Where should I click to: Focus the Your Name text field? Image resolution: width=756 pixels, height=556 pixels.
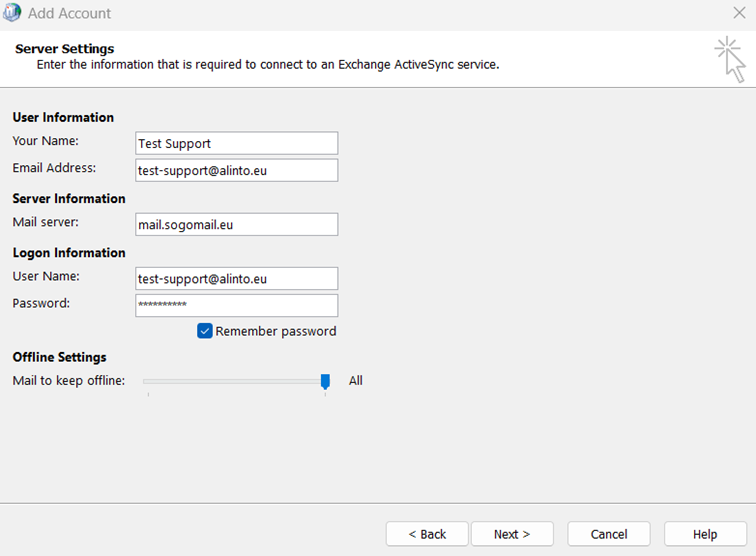(x=236, y=143)
